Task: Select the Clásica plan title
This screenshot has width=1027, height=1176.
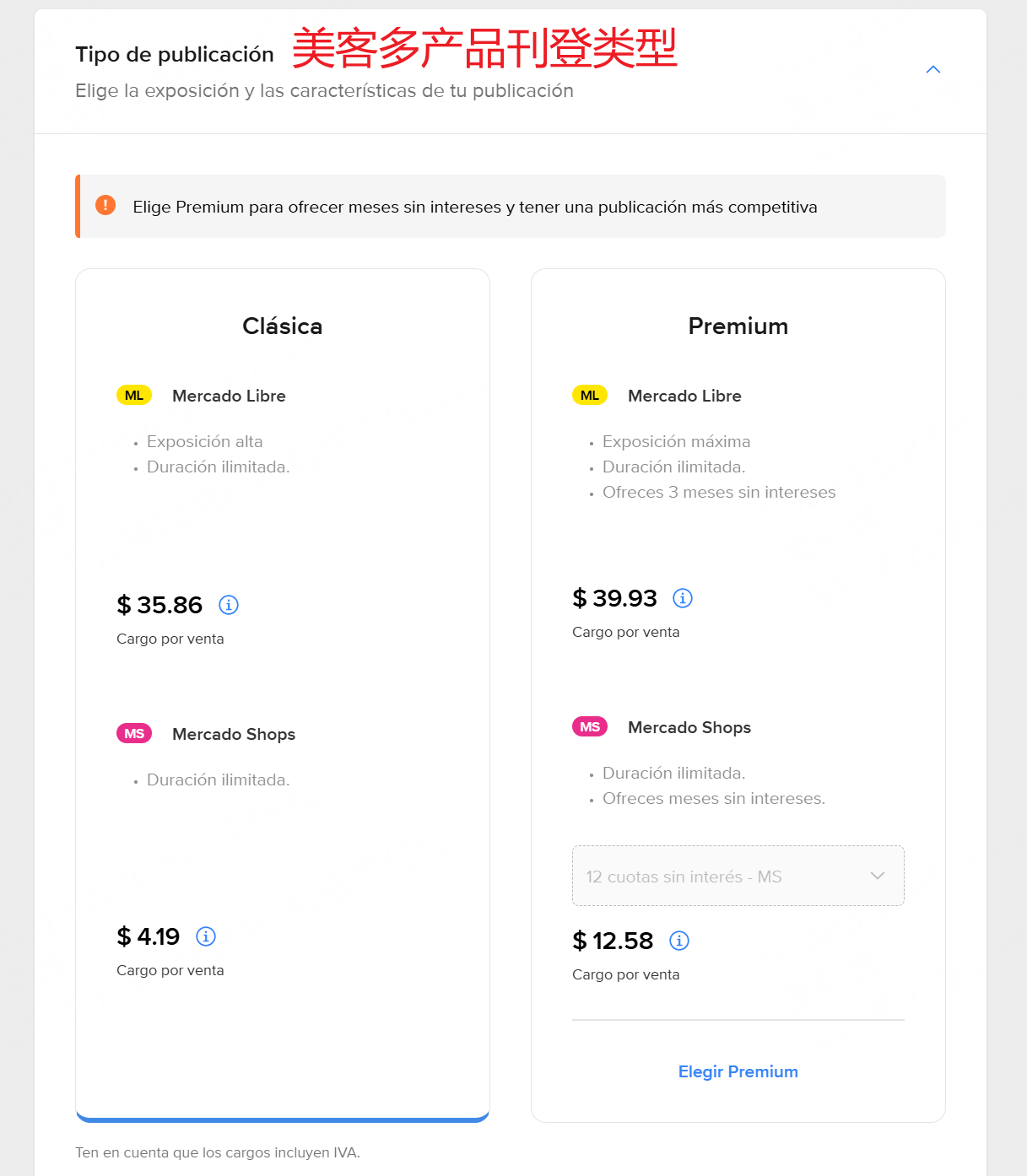Action: (282, 326)
